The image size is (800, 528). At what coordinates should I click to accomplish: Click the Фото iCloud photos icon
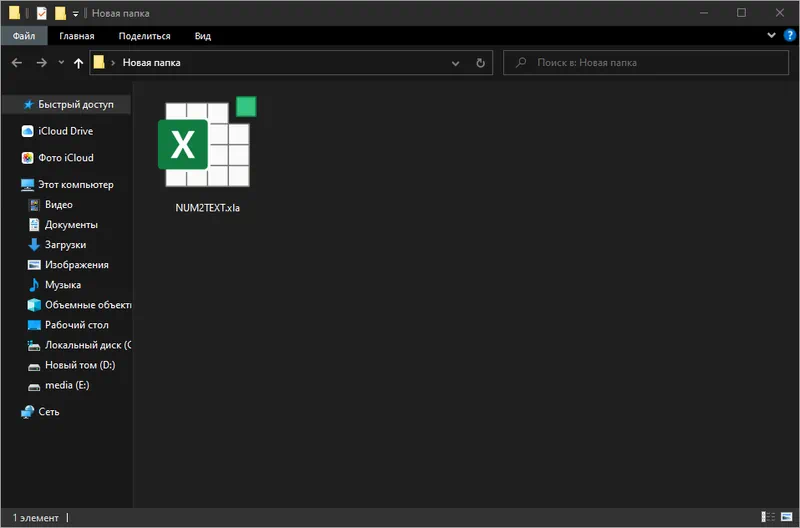click(x=28, y=158)
